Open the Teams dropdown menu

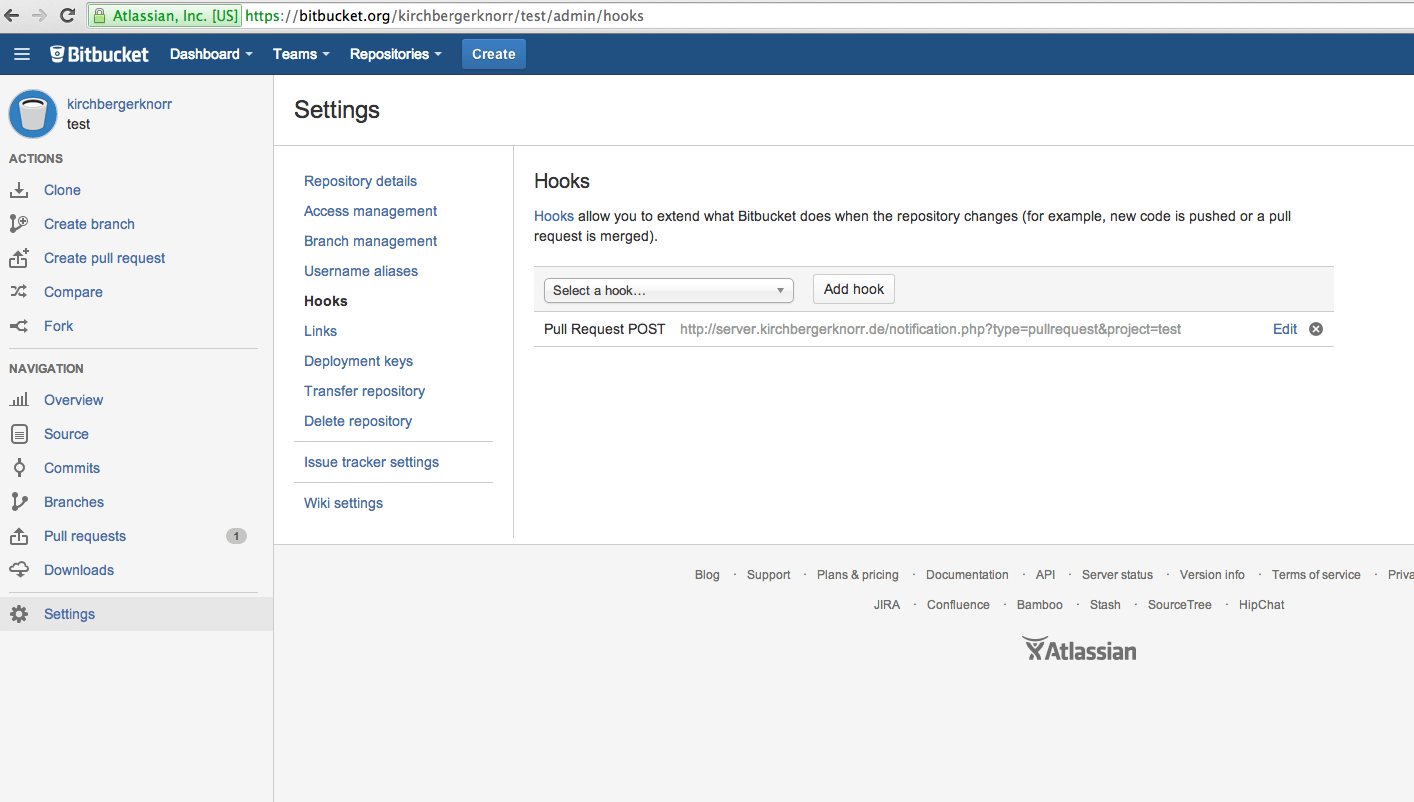pos(301,54)
